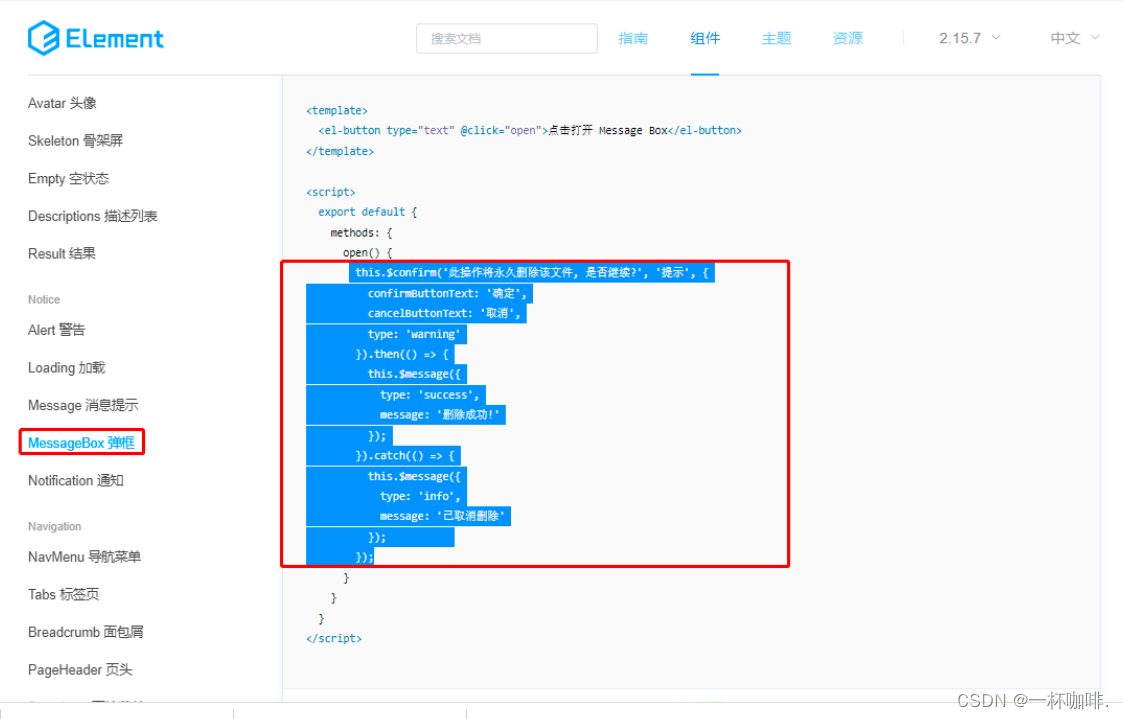The height and width of the screenshot is (719, 1123).
Task: Click the Navigation section heading
Action: (54, 526)
